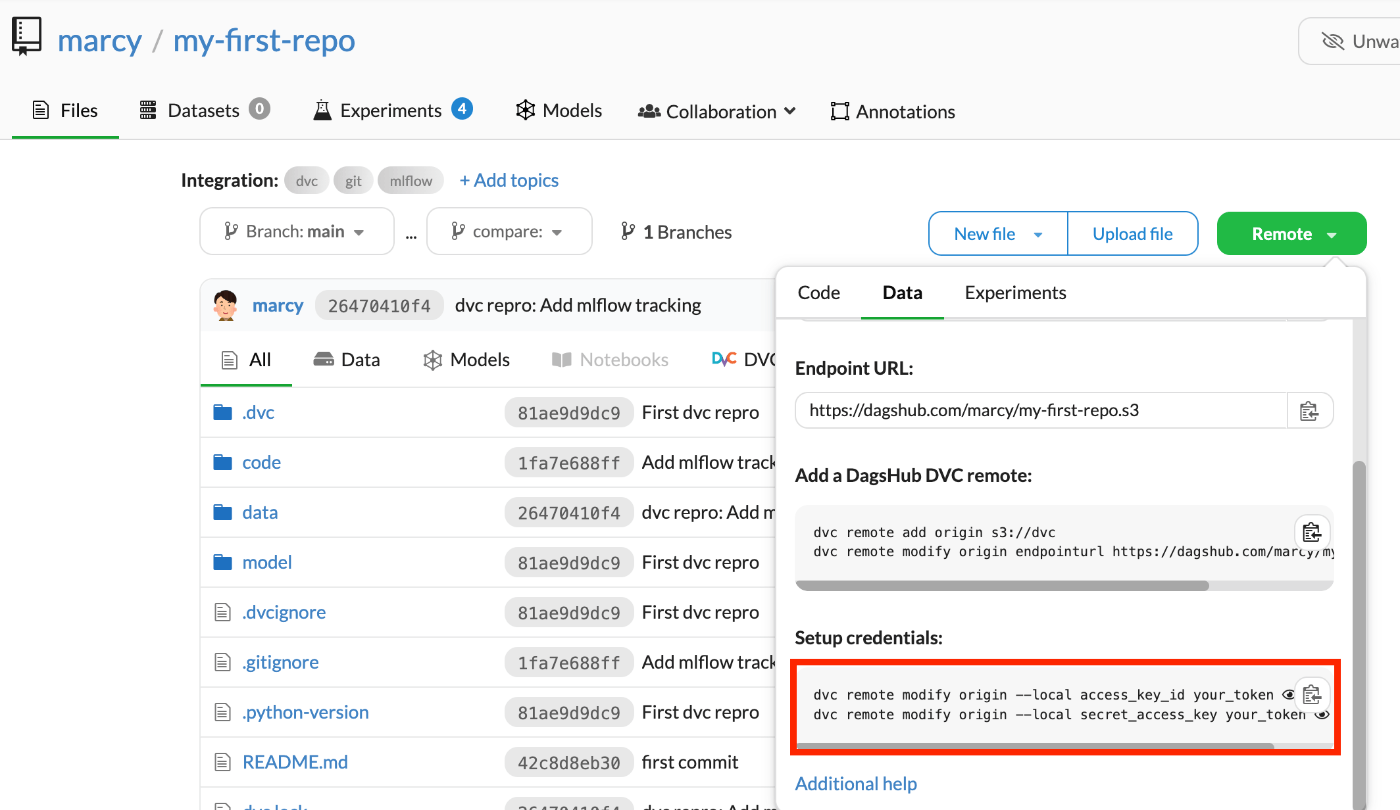The image size is (1400, 810).
Task: Open the Branch: main dropdown
Action: click(297, 232)
